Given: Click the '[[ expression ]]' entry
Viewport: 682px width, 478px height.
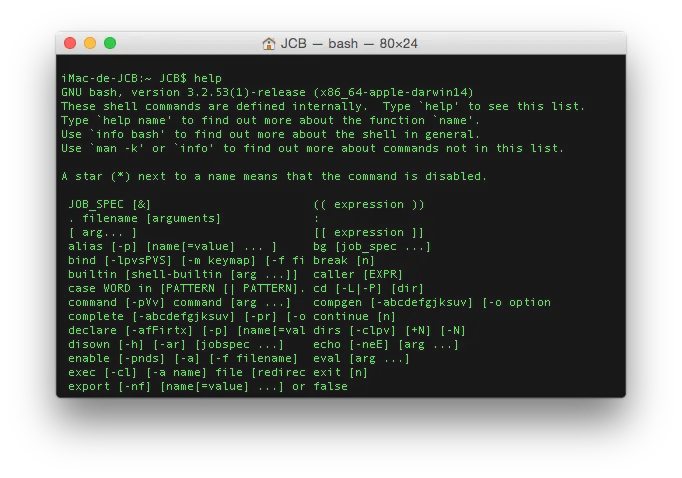Looking at the screenshot, I should pyautogui.click(x=369, y=232).
